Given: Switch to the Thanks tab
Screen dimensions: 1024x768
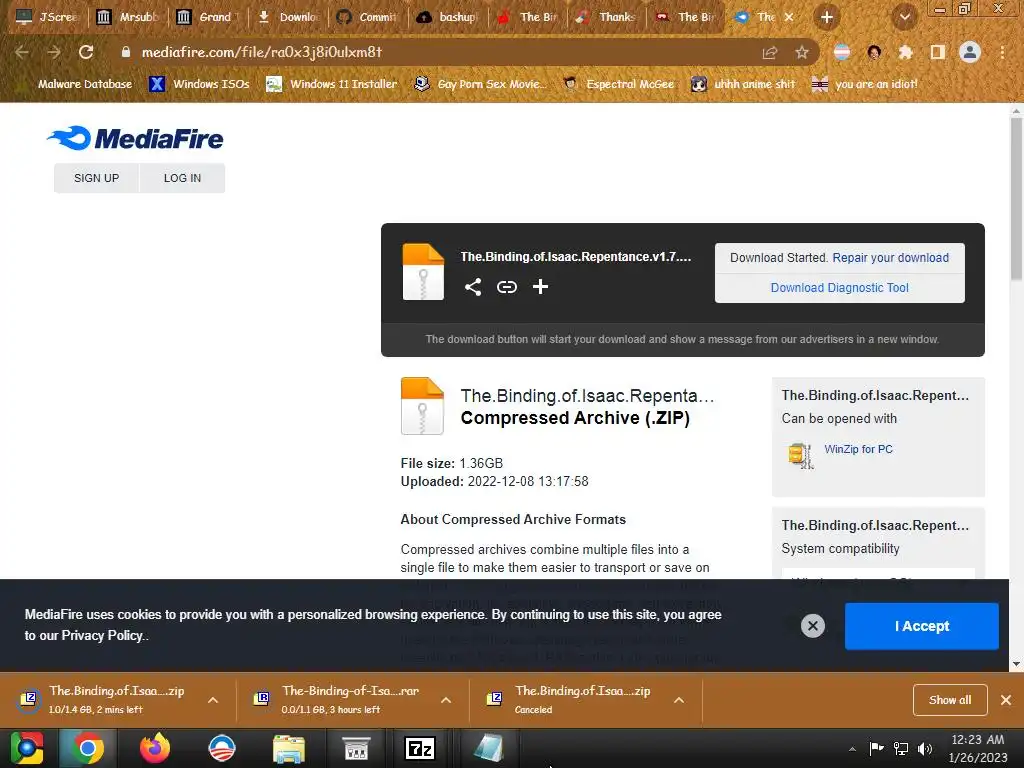Looking at the screenshot, I should [607, 17].
